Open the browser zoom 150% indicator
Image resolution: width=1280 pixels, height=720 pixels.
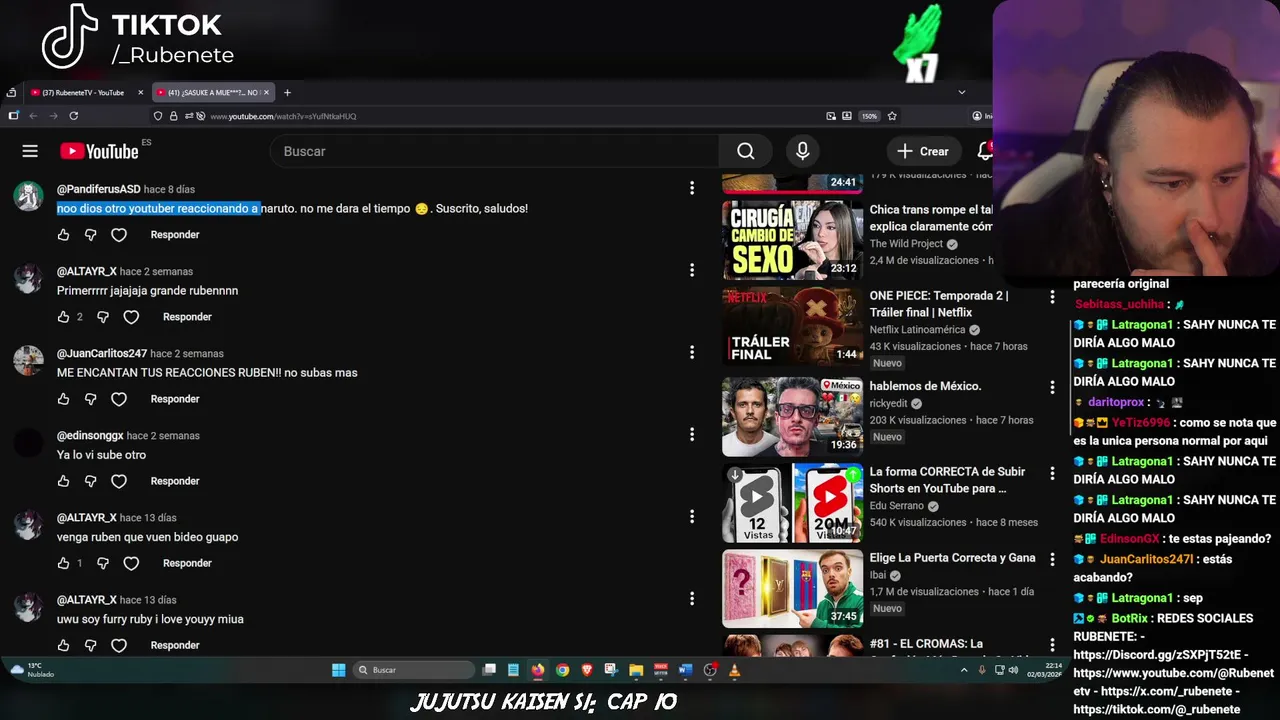coord(869,116)
